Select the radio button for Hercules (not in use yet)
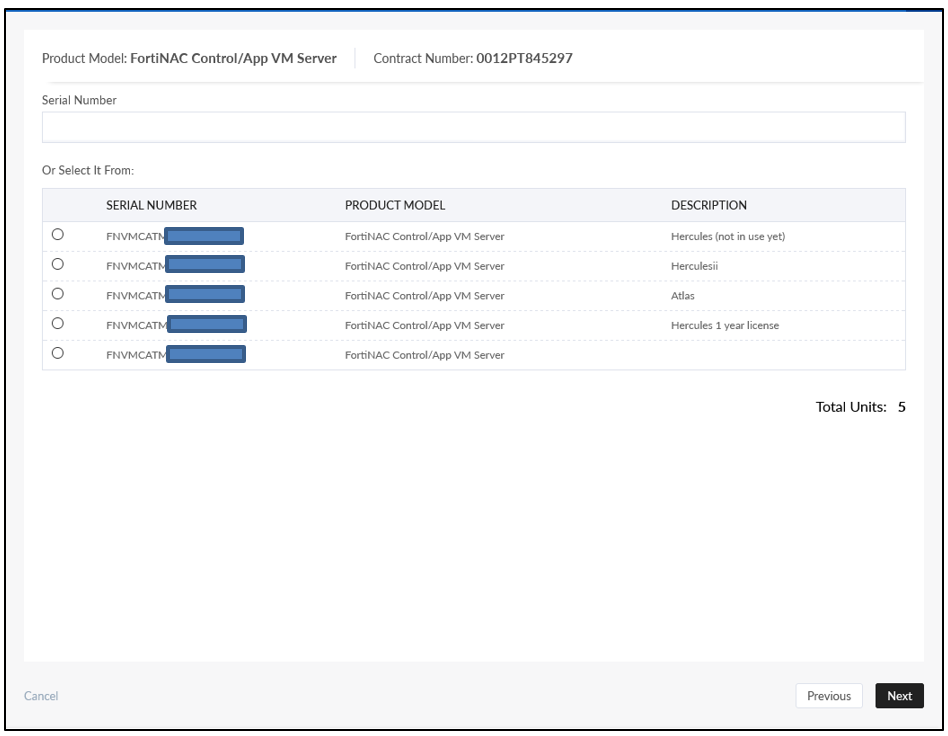Viewport: 948px width, 736px height. click(57, 234)
